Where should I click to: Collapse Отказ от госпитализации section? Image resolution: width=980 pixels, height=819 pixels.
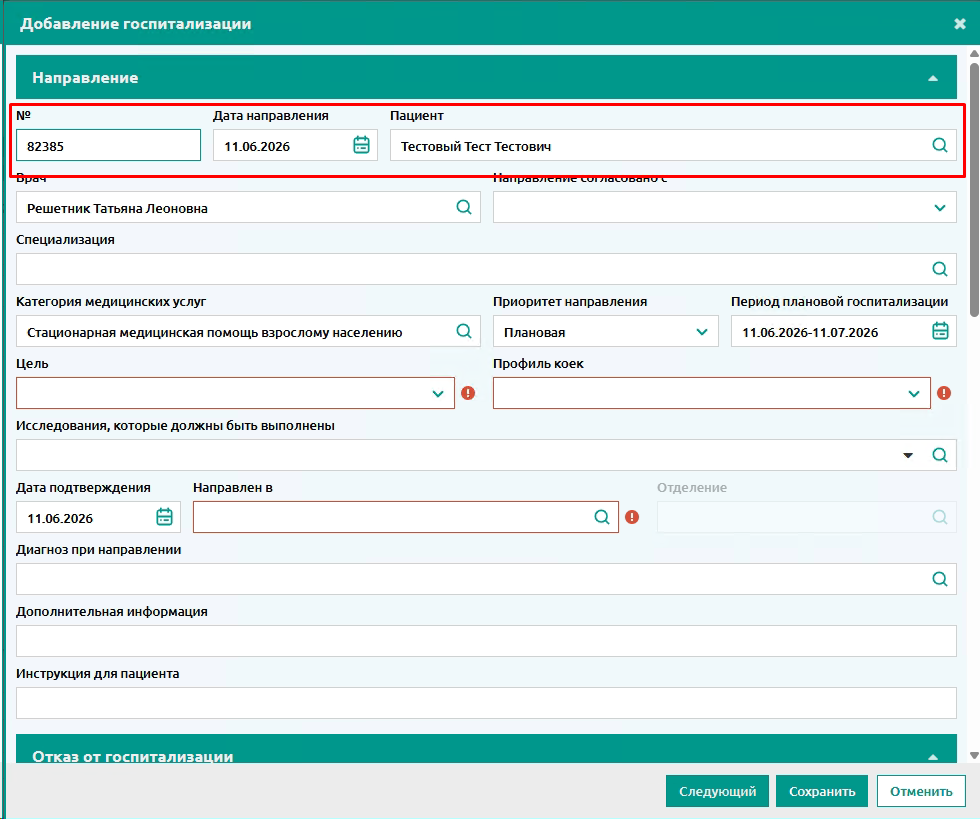tap(933, 756)
